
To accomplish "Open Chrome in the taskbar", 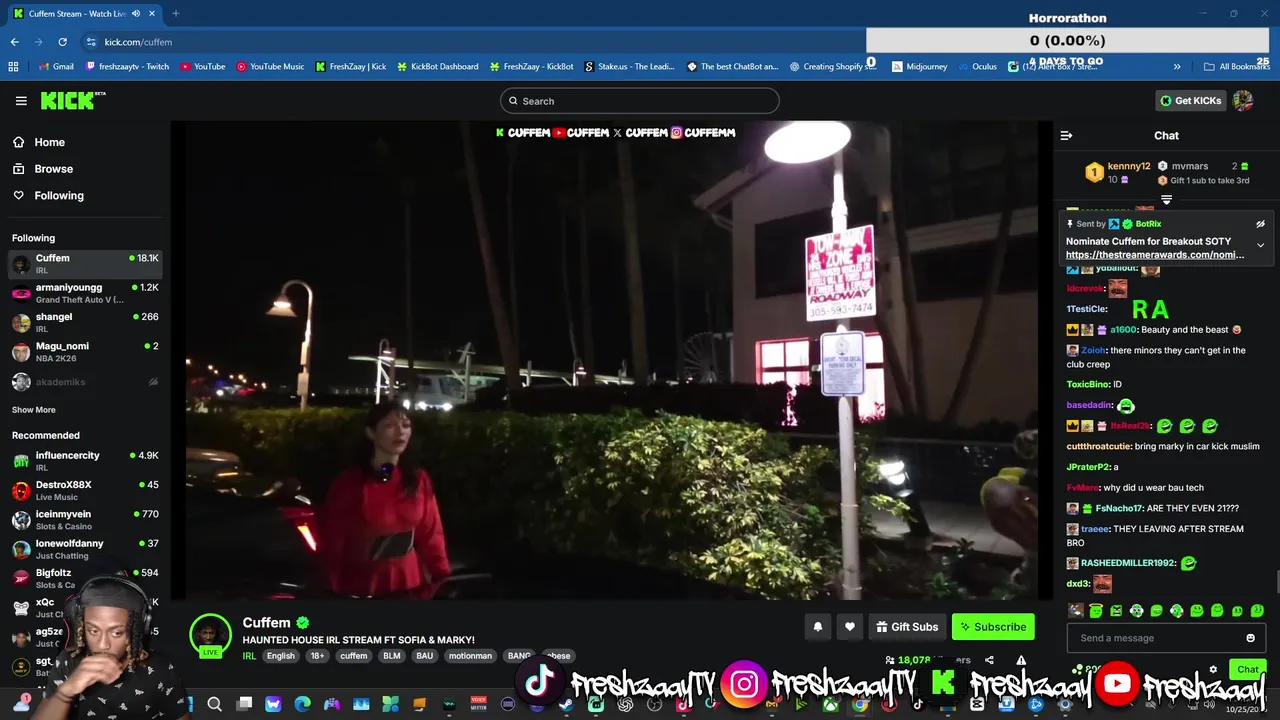I will click(x=860, y=705).
